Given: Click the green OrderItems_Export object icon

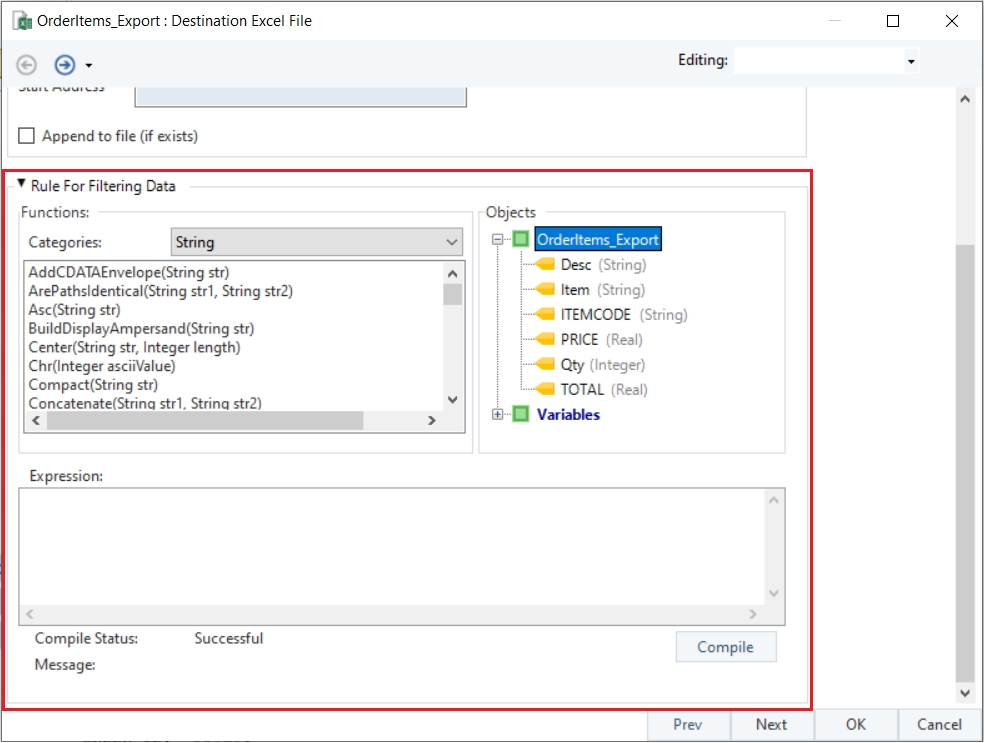Looking at the screenshot, I should (x=520, y=240).
